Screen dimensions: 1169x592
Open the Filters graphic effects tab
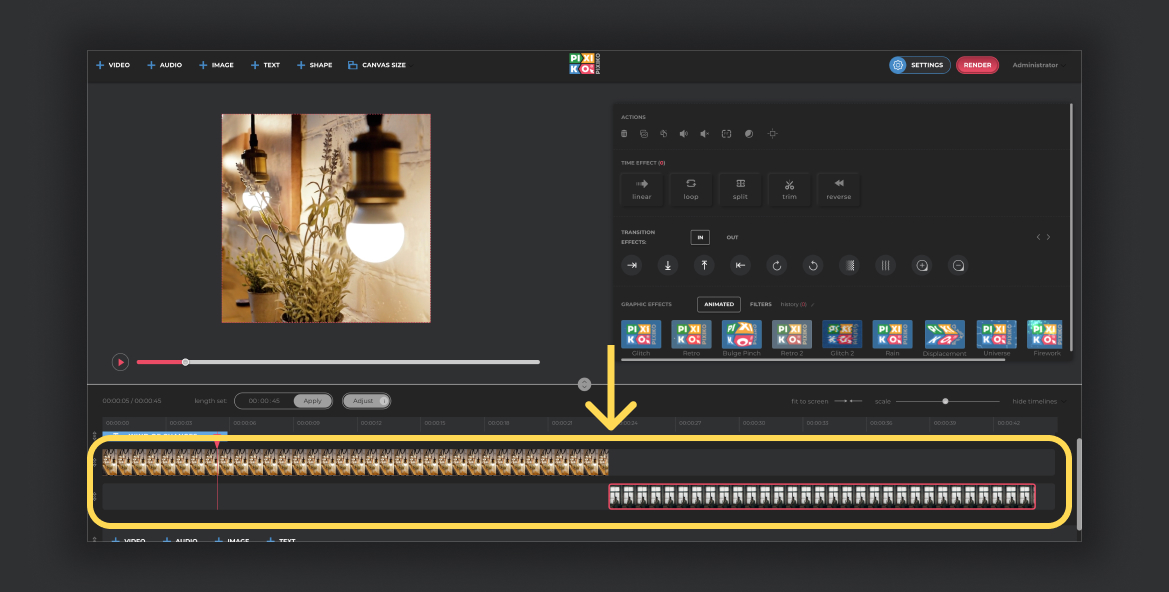(760, 304)
